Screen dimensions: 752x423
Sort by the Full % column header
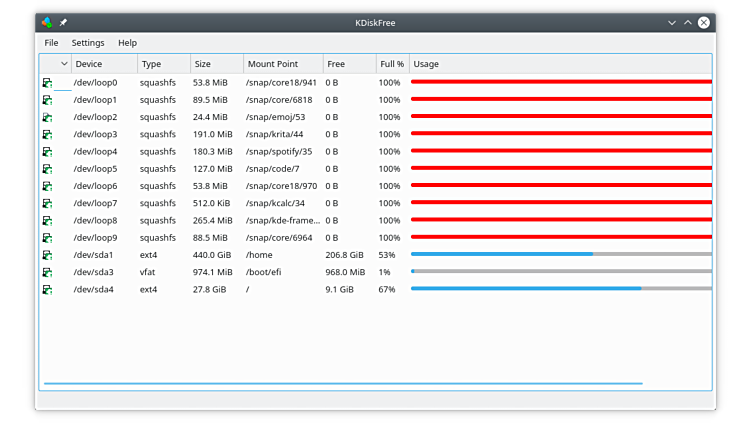[392, 64]
